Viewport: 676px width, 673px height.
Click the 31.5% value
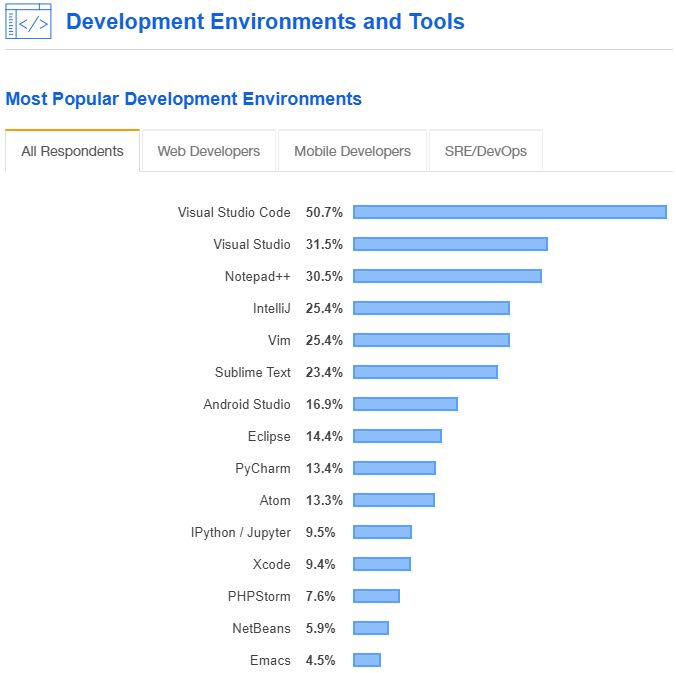(324, 244)
